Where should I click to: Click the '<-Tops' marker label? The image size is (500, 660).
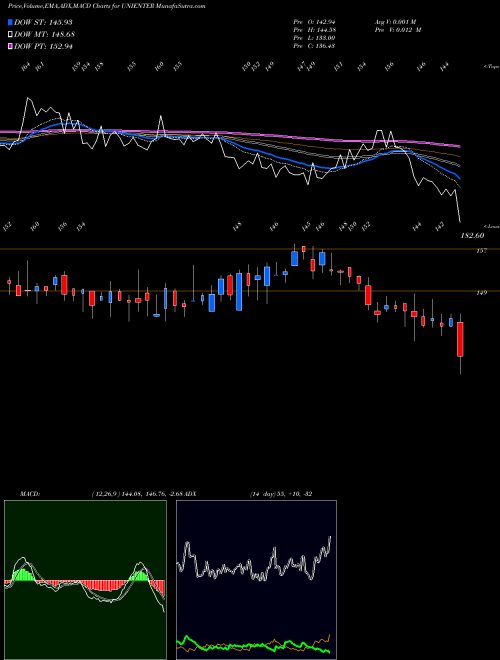491,67
